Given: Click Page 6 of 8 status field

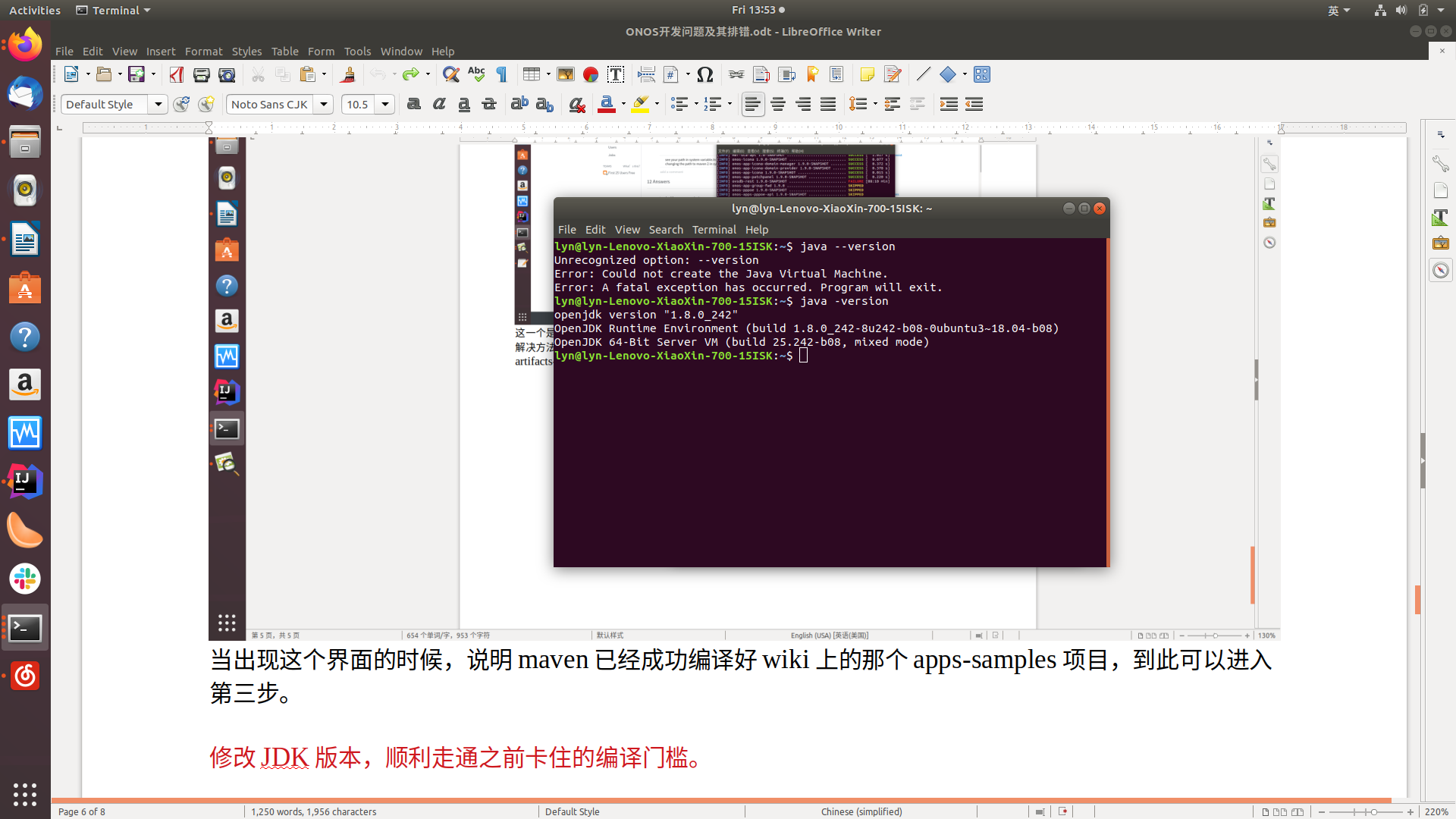Looking at the screenshot, I should coord(82,811).
